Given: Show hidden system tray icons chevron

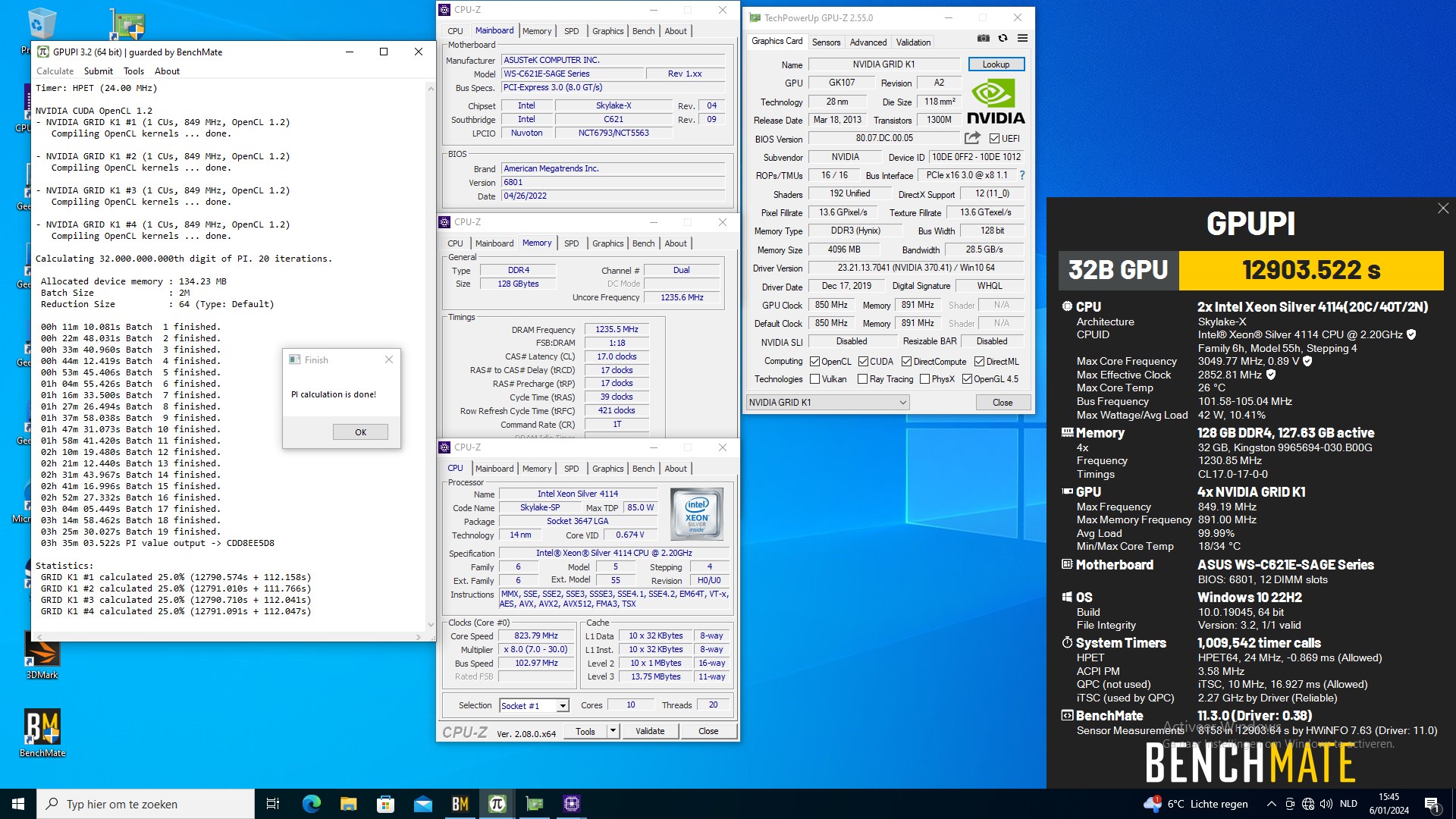Looking at the screenshot, I should 1271,804.
